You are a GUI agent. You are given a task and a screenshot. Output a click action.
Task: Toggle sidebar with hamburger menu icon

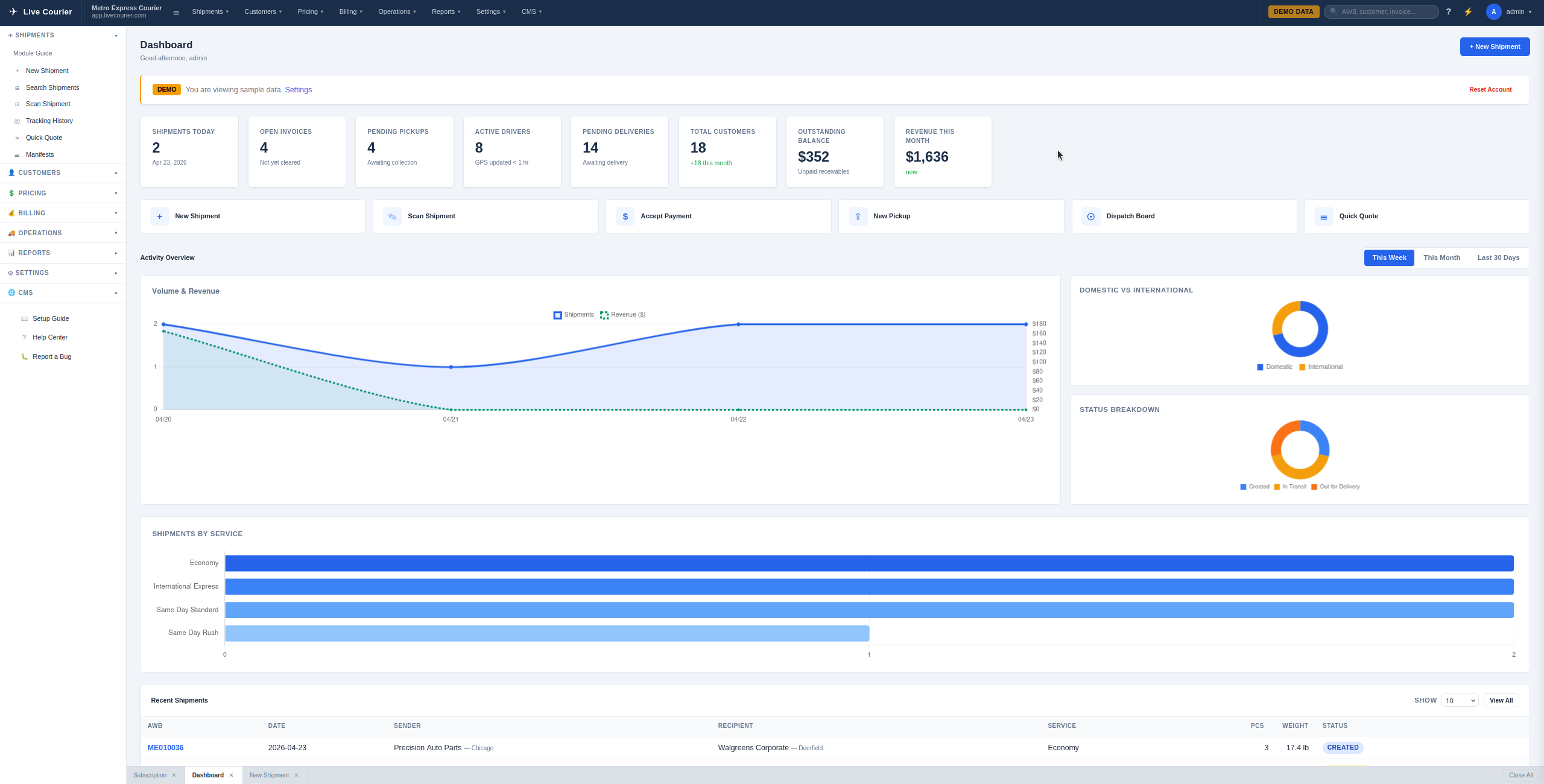(176, 12)
